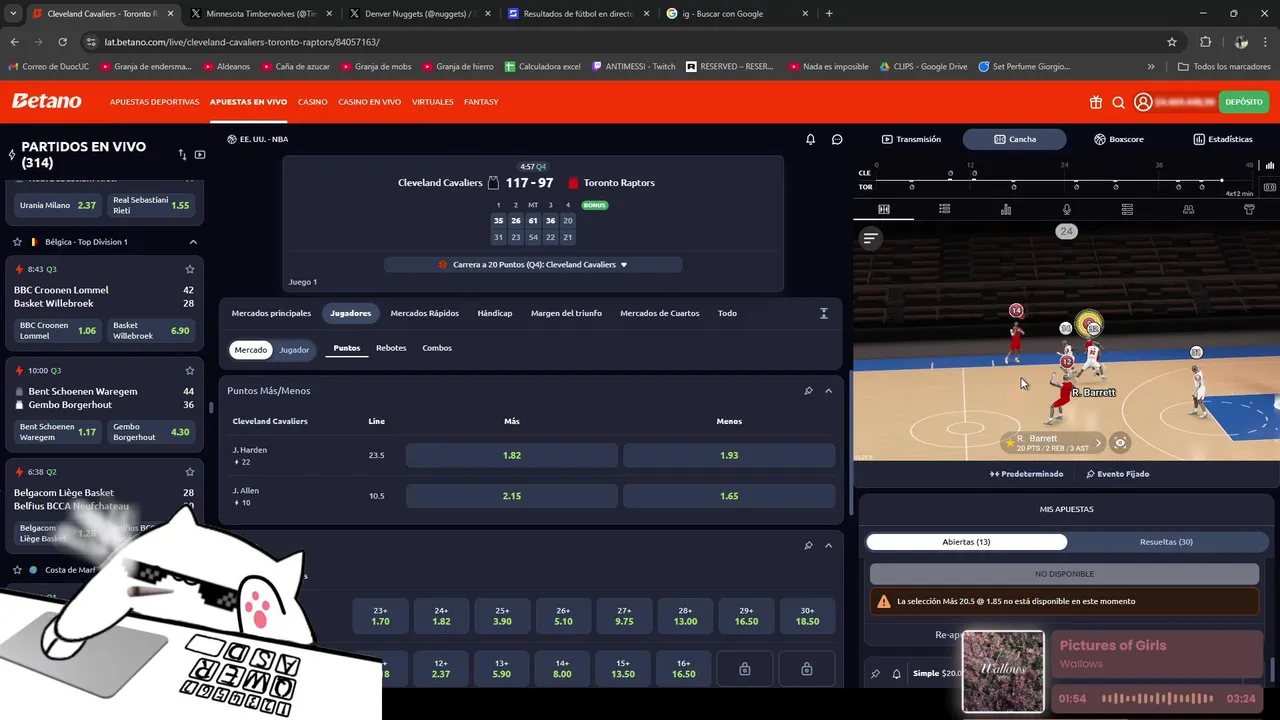The width and height of the screenshot is (1280, 720).
Task: Select Mercados principales tab
Action: [271, 313]
